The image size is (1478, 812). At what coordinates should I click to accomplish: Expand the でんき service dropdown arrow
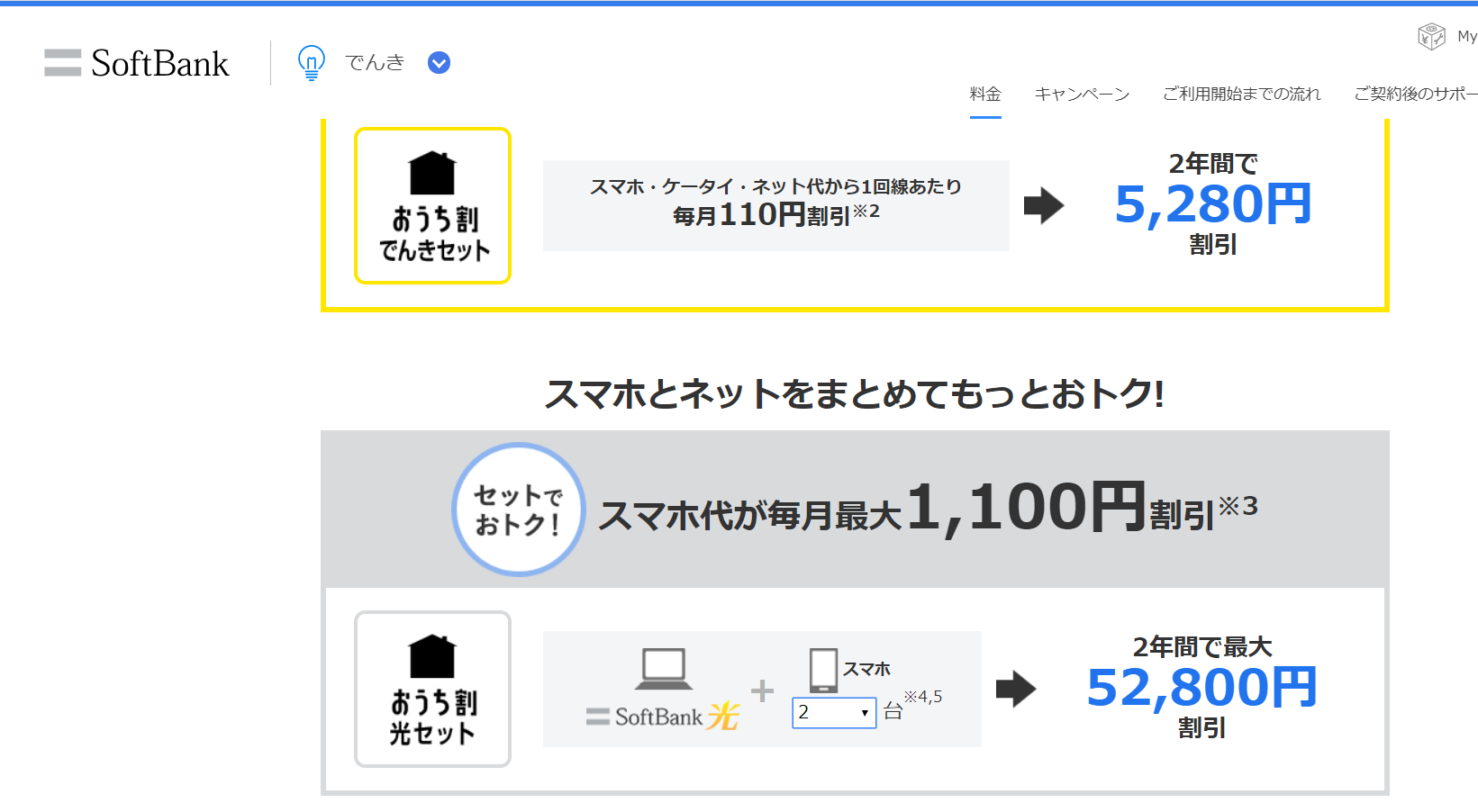pyautogui.click(x=439, y=63)
